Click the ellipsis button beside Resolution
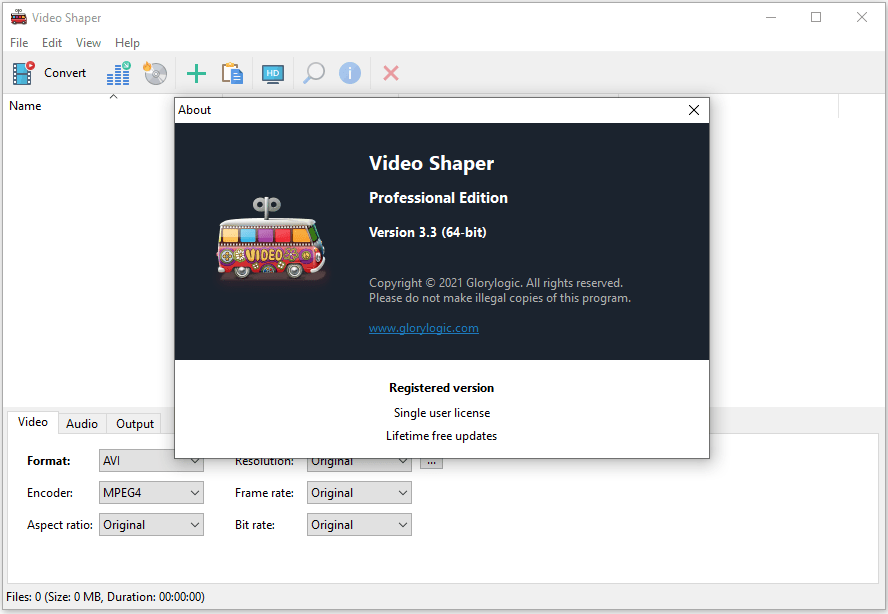The height and width of the screenshot is (614, 888). pos(432,463)
